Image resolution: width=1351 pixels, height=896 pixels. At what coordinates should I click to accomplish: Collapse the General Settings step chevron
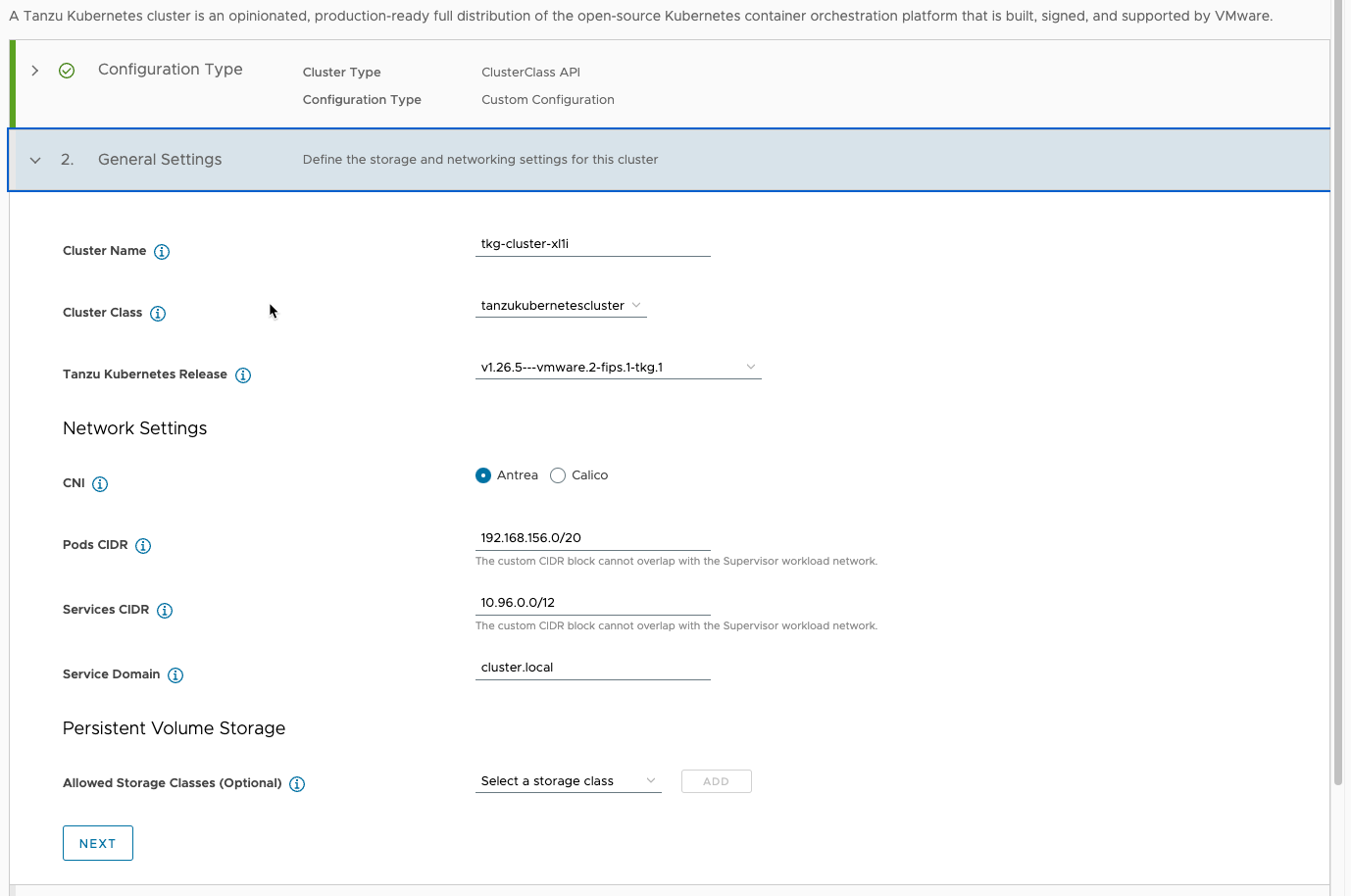tap(35, 161)
